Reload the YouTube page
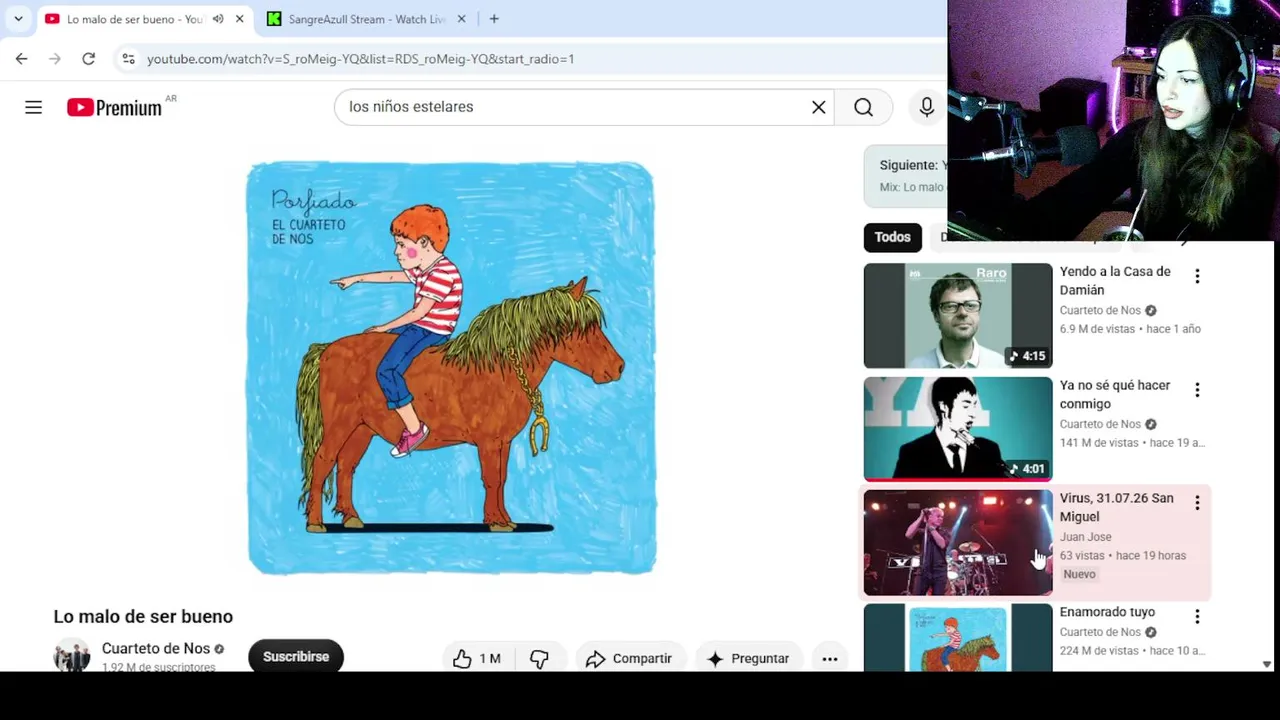 [x=88, y=59]
